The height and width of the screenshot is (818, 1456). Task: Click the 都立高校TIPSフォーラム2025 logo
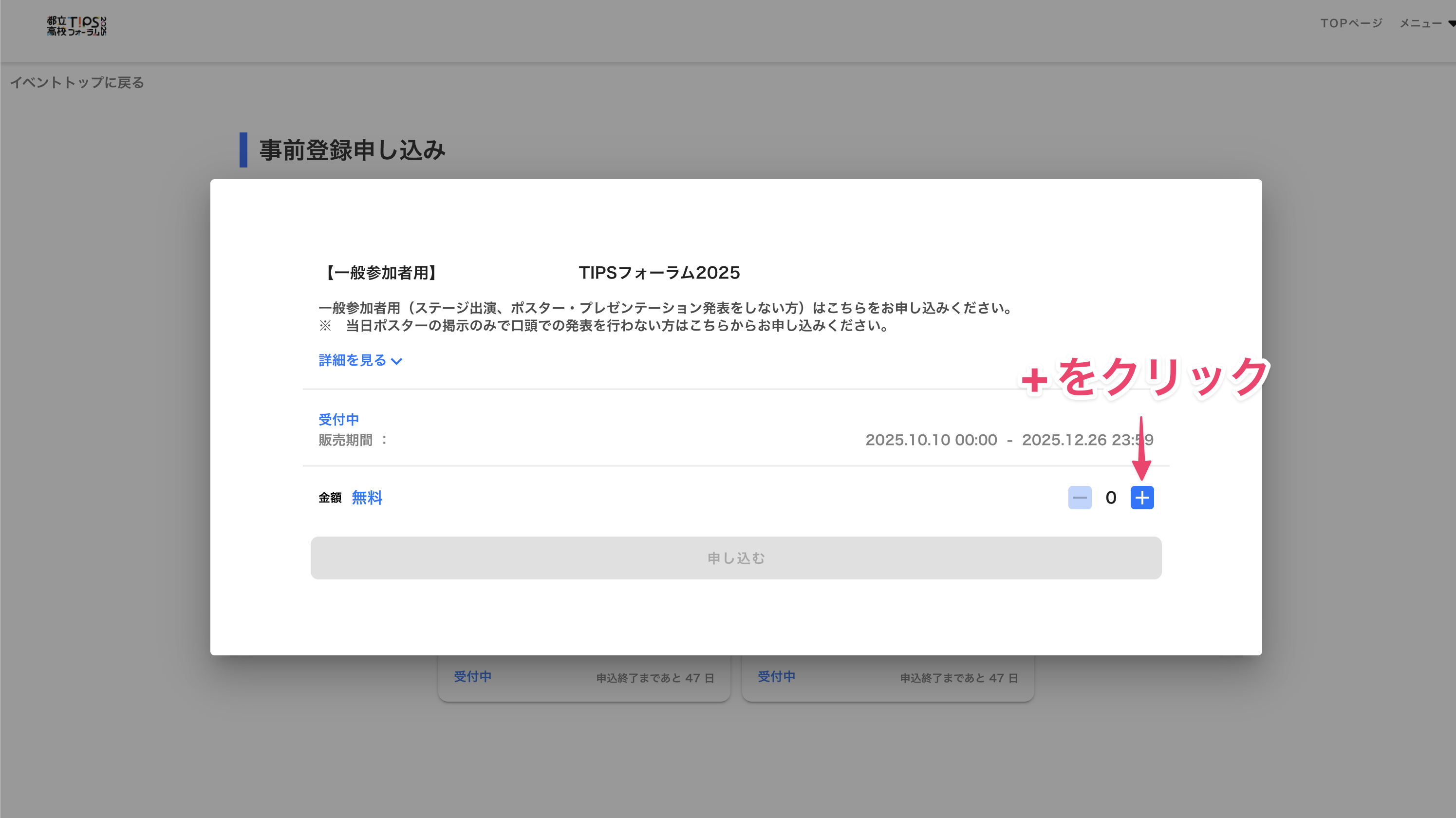pos(77,26)
